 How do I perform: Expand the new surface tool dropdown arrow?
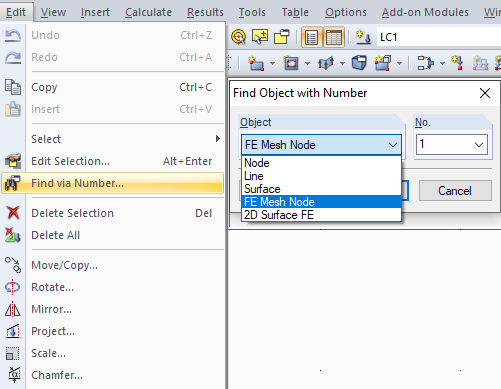(272, 63)
